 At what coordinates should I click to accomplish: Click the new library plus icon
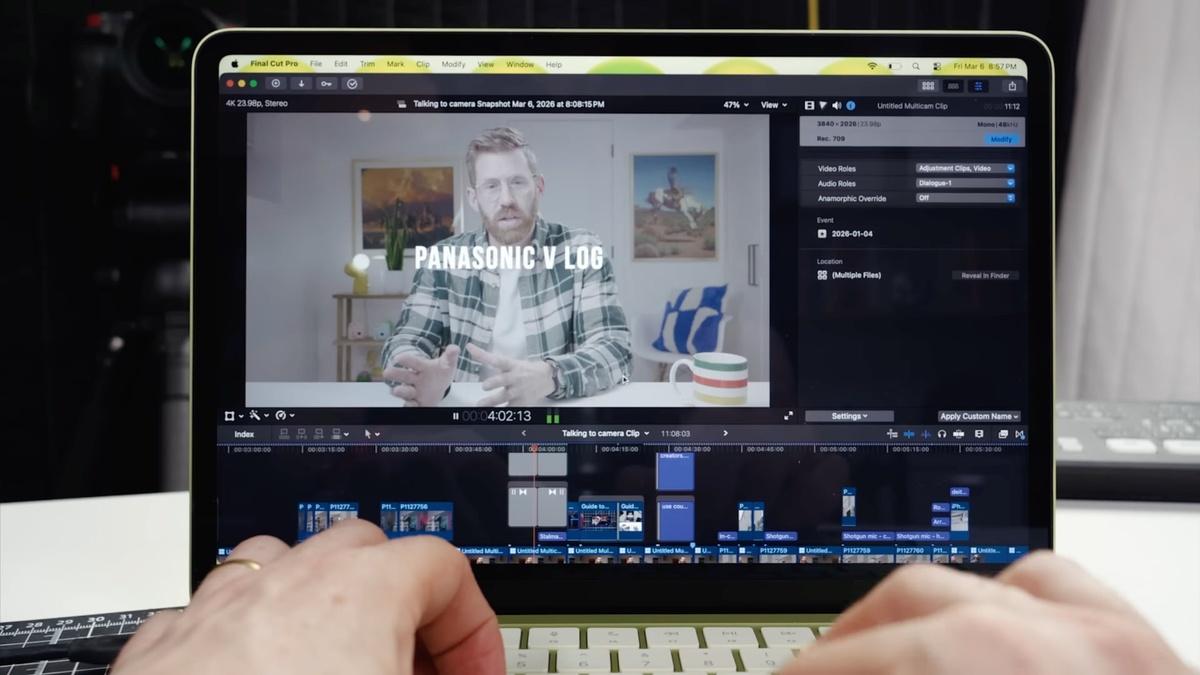click(276, 84)
